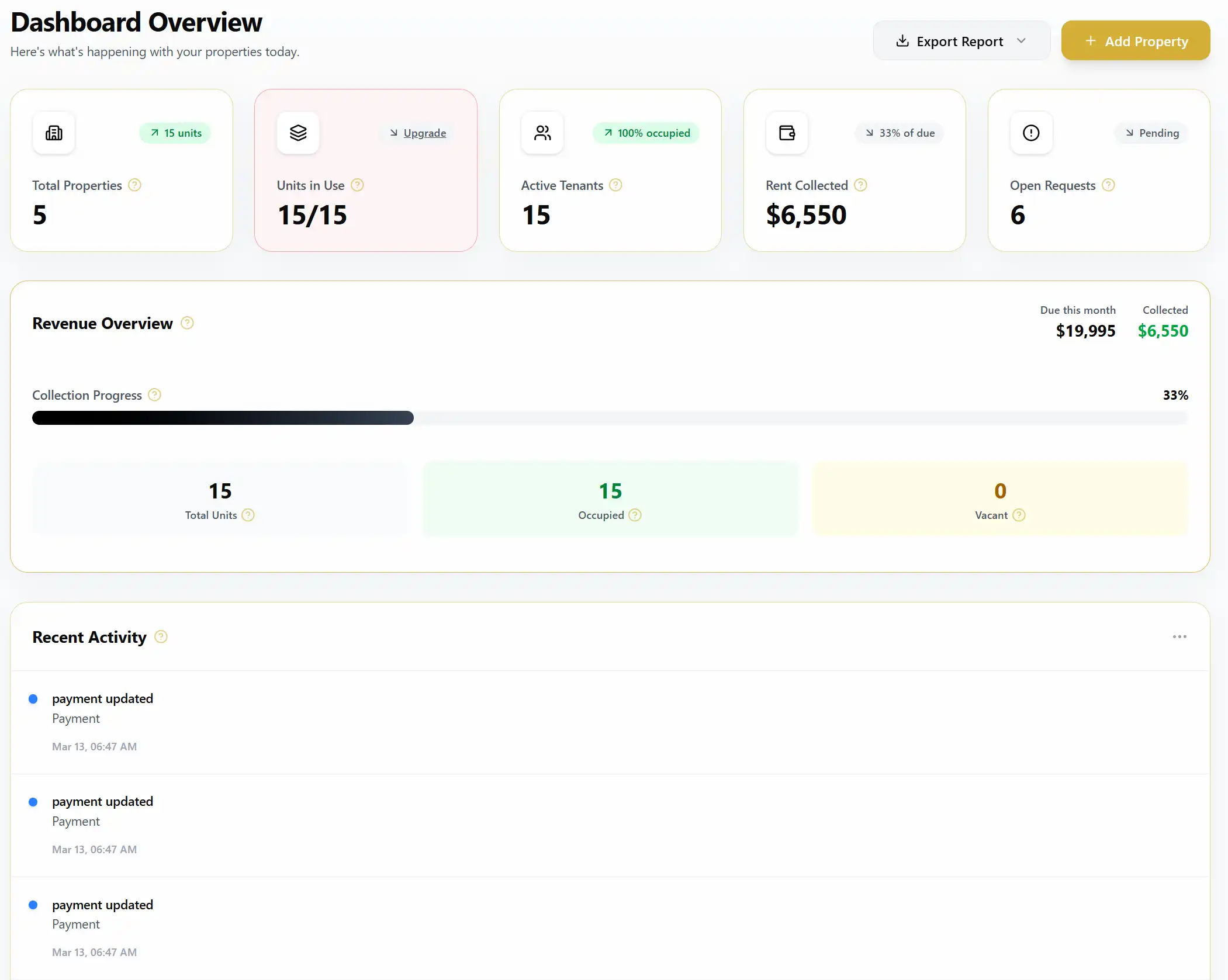Click the tenants icon on Active Tenants card
Image resolution: width=1228 pixels, height=980 pixels.
pos(542,133)
